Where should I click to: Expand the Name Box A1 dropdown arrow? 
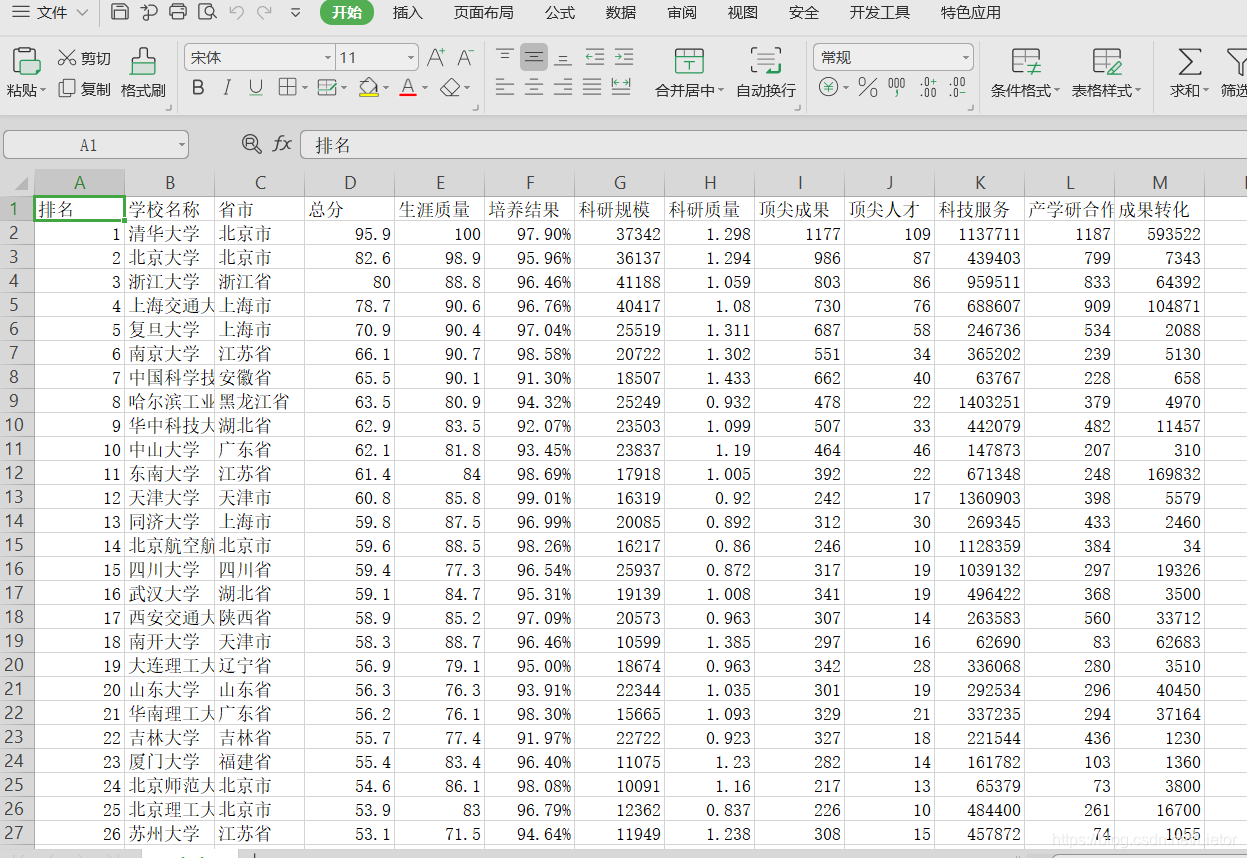coord(181,145)
